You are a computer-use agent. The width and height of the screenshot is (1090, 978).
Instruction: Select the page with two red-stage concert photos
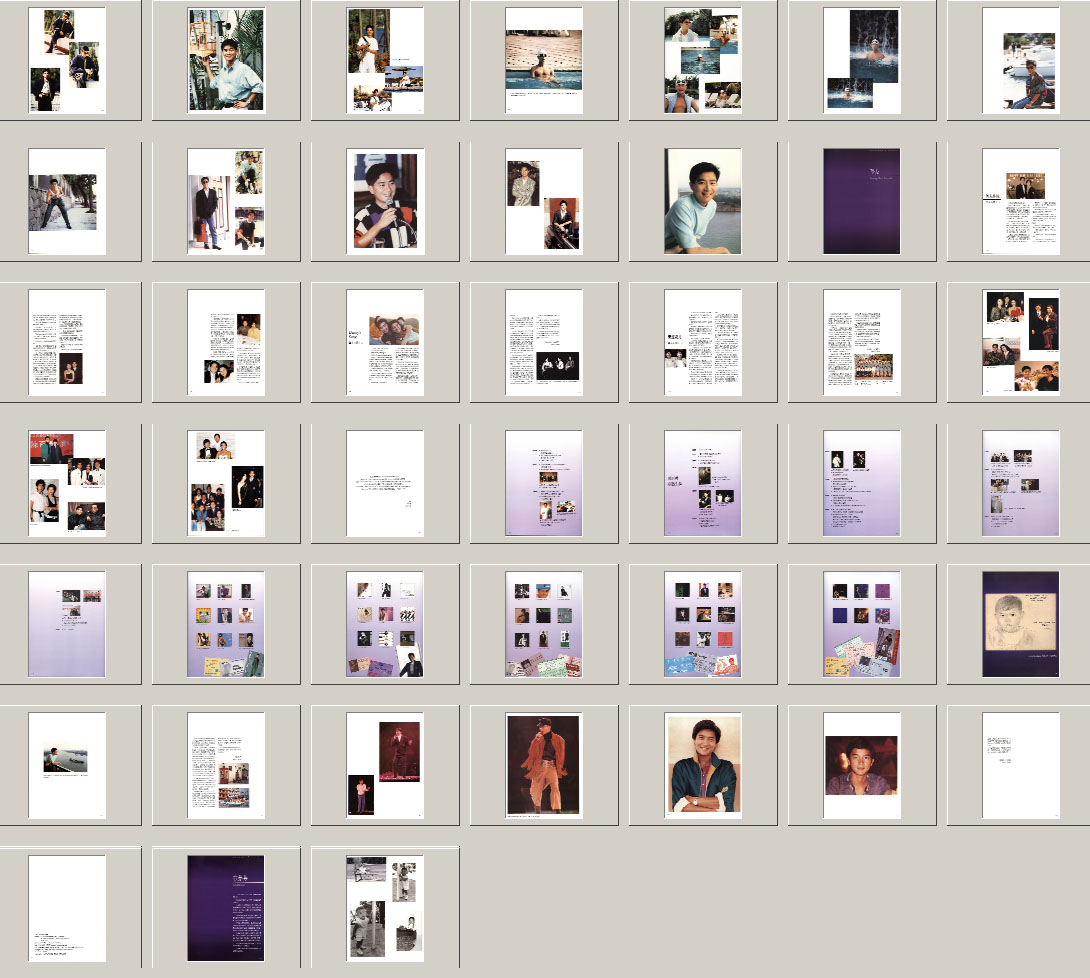(385, 765)
